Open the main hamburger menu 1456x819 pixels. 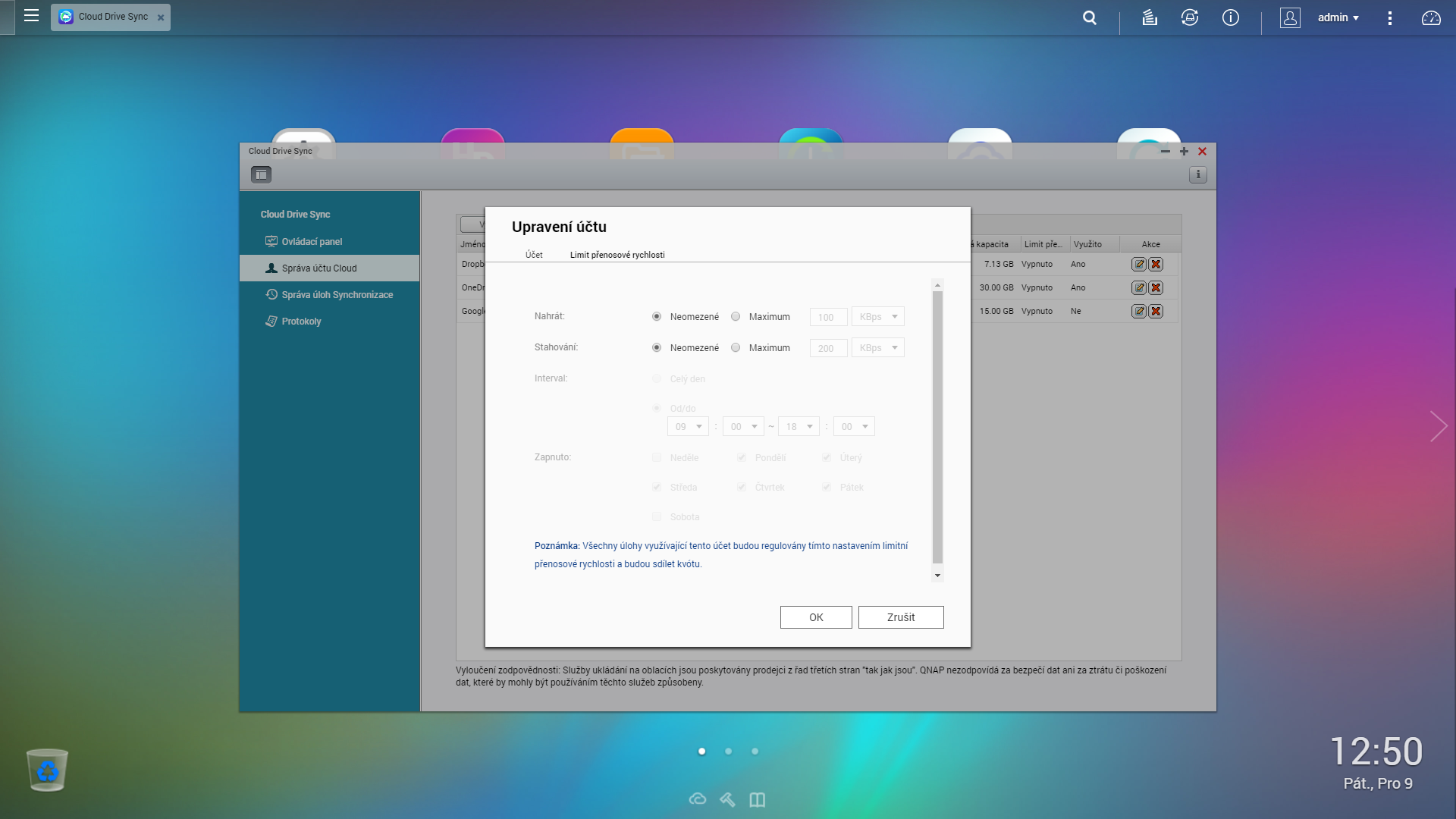pyautogui.click(x=31, y=16)
